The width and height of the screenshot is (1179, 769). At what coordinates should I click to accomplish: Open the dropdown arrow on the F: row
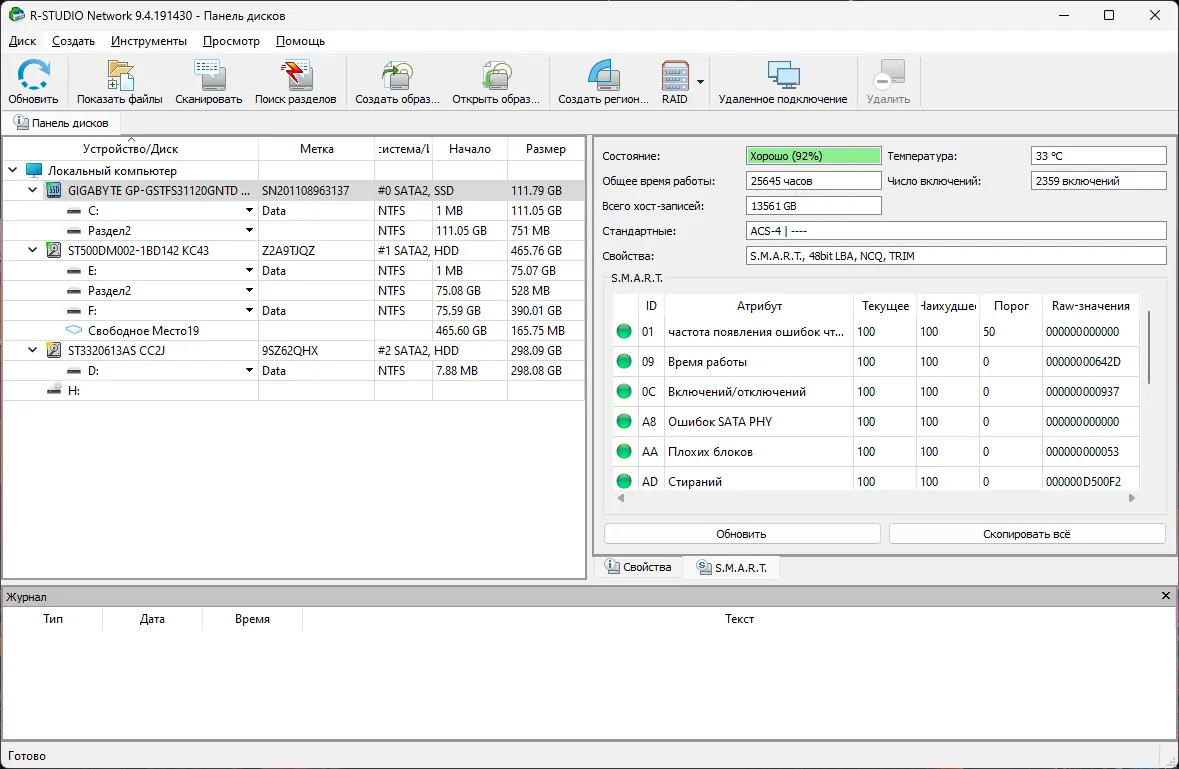pos(249,310)
